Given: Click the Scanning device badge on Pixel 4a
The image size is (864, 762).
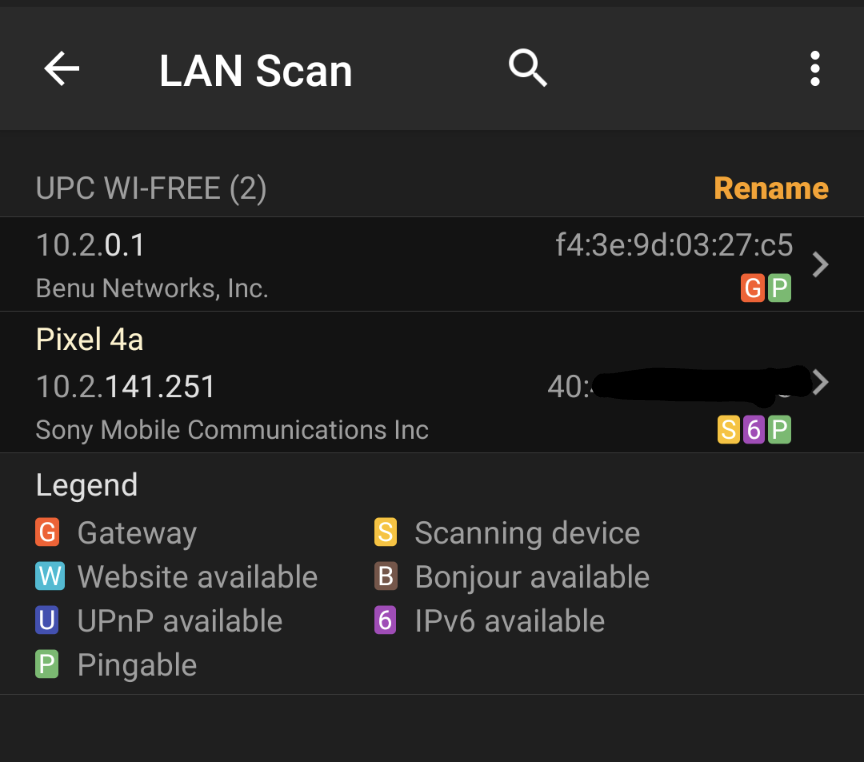Looking at the screenshot, I should coord(728,429).
